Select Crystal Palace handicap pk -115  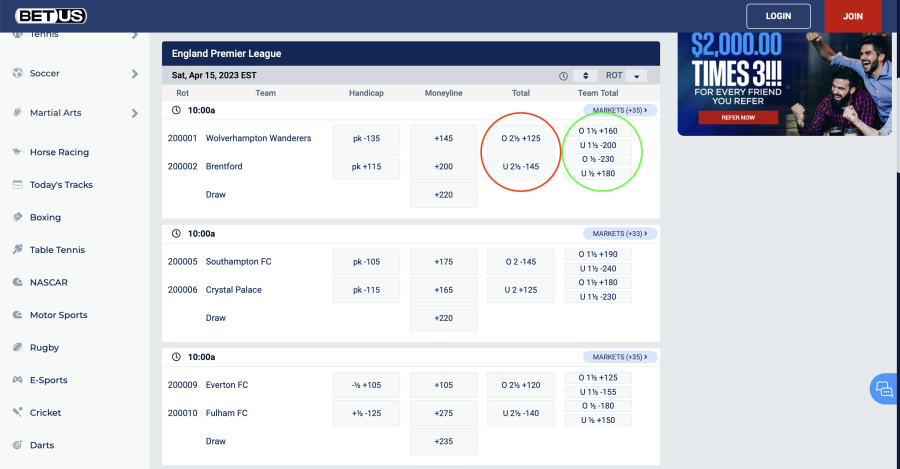click(x=366, y=290)
